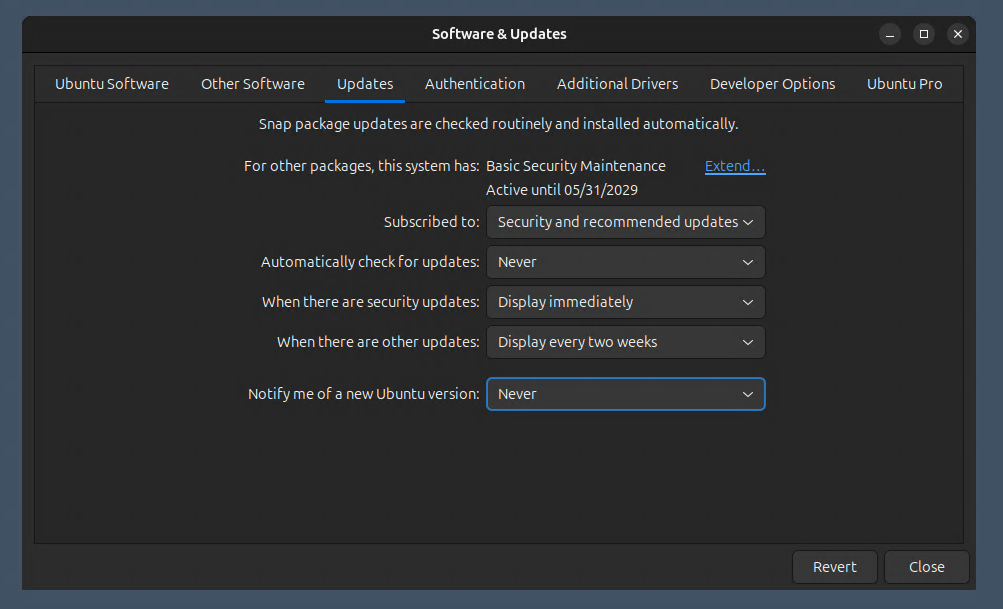The width and height of the screenshot is (1003, 609).
Task: Close window using title bar X icon
Action: (958, 34)
